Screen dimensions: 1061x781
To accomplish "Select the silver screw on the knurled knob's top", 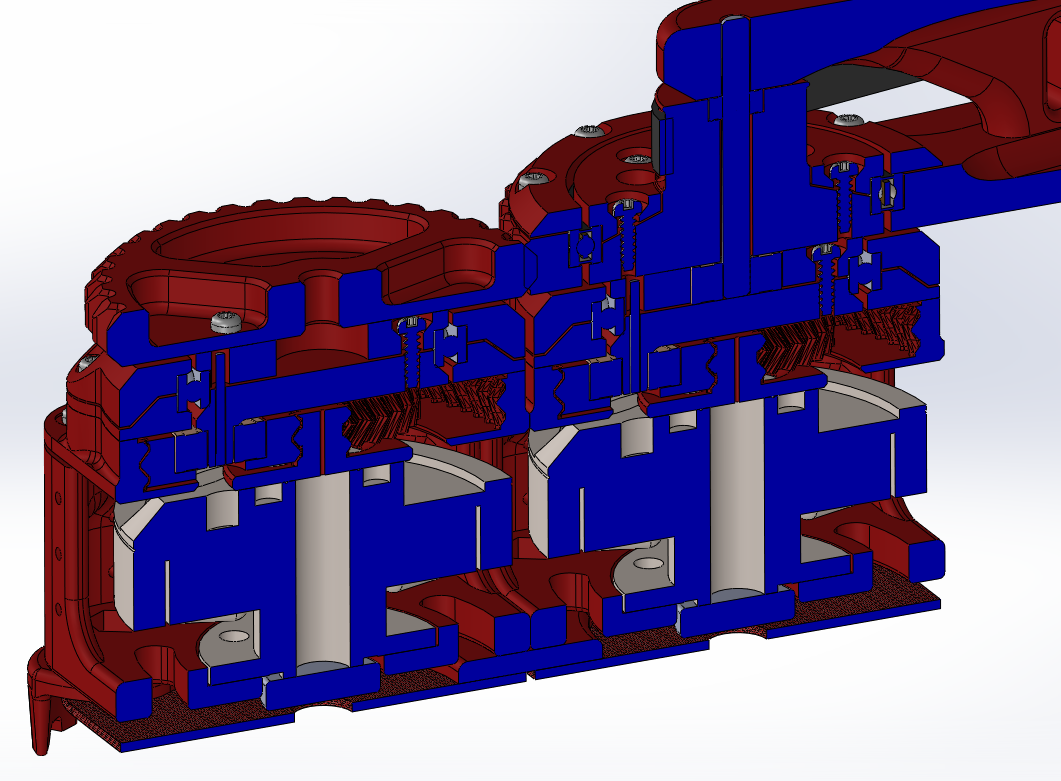I will (227, 322).
